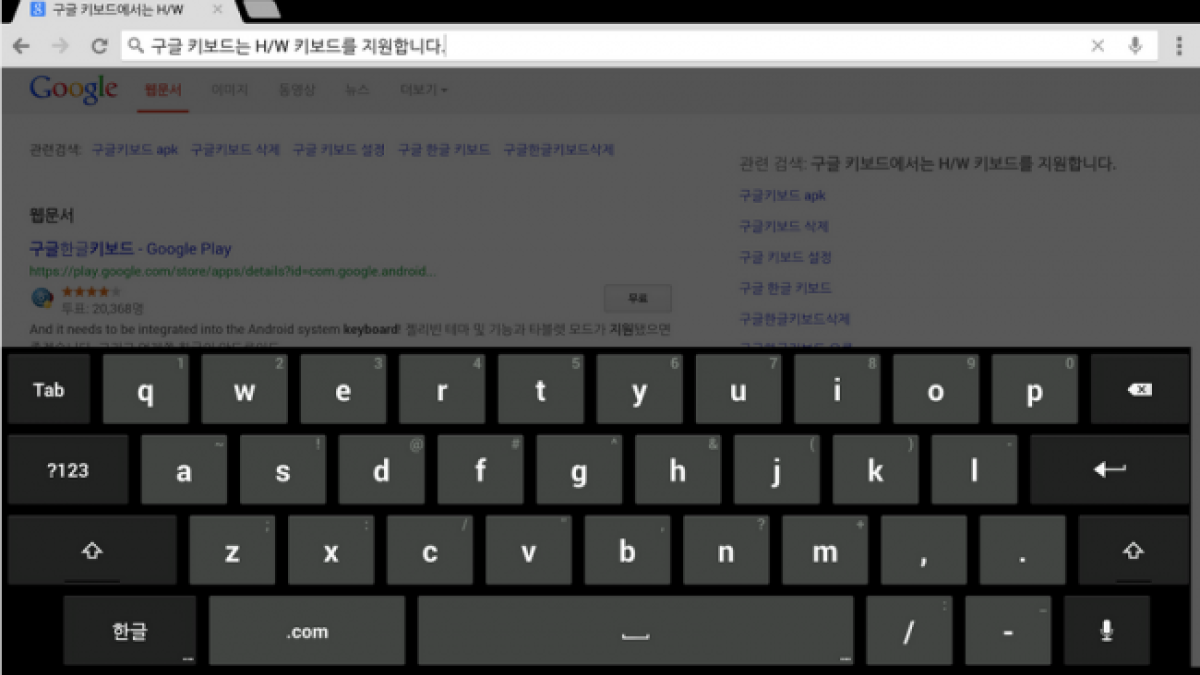
Task: Select the 동영상 search tab
Action: click(297, 90)
